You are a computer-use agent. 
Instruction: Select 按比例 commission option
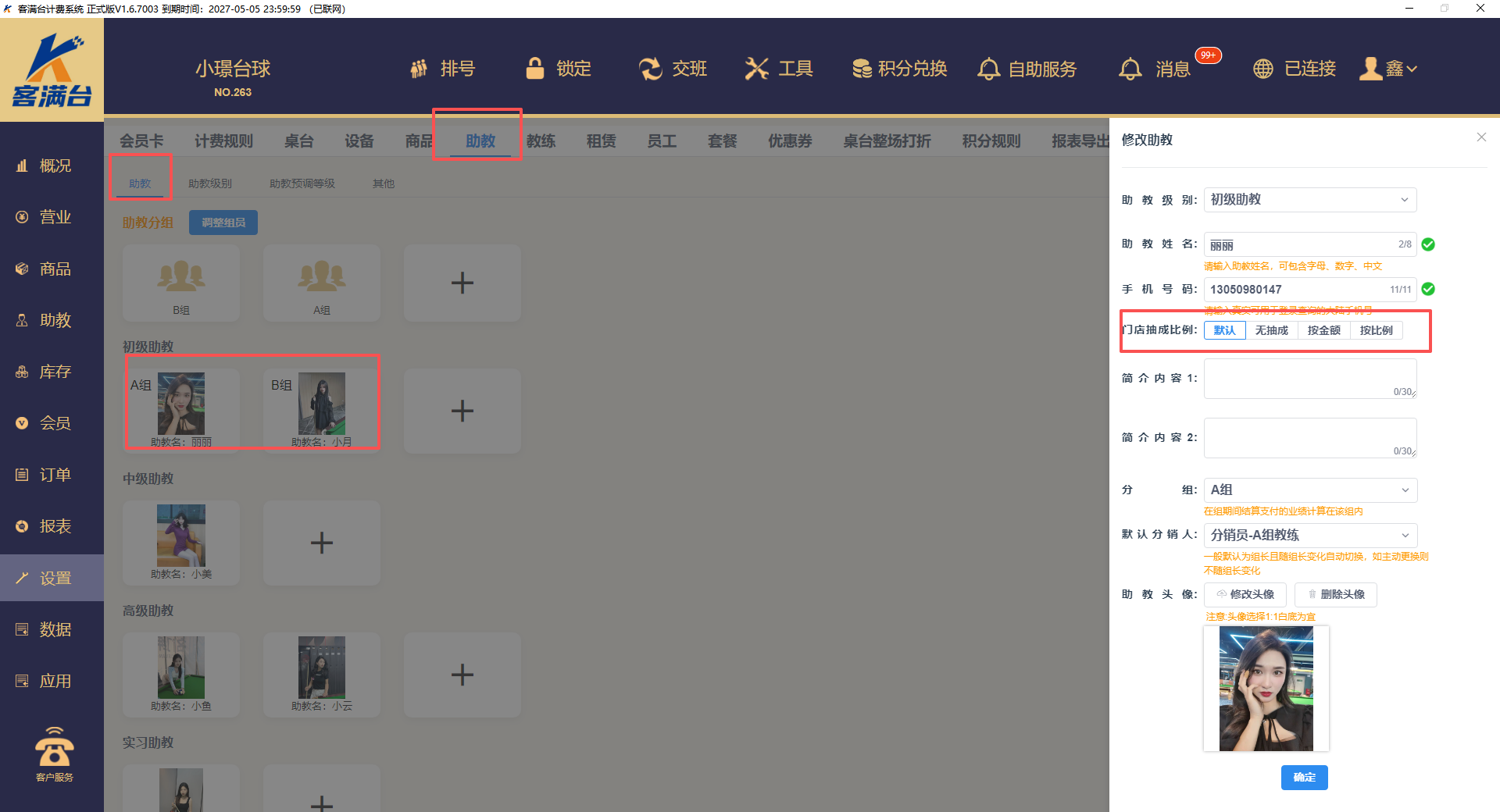click(x=1376, y=330)
